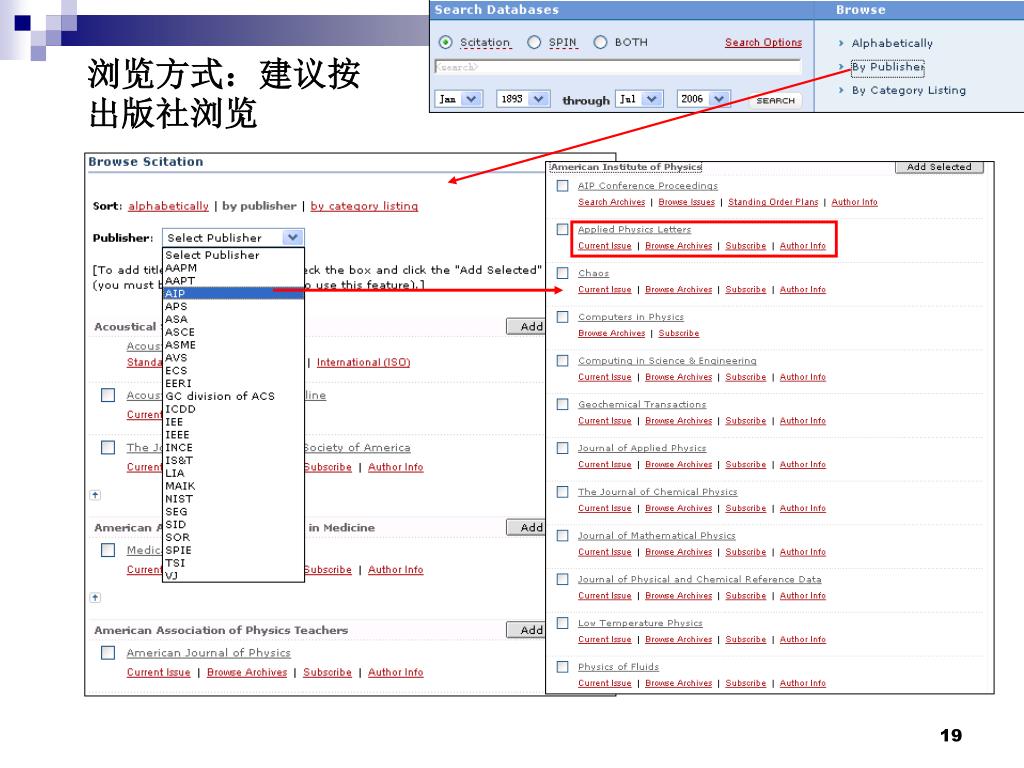Image resolution: width=1024 pixels, height=768 pixels.
Task: Check the Chaos journal checkbox
Action: [x=562, y=274]
